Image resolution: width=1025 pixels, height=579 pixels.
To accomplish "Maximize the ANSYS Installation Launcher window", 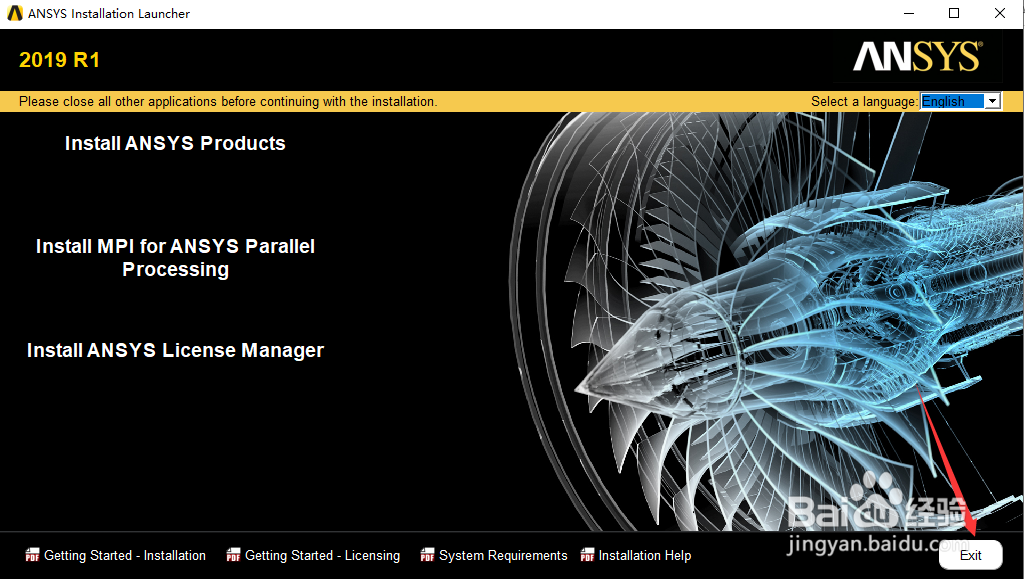I will click(x=954, y=13).
